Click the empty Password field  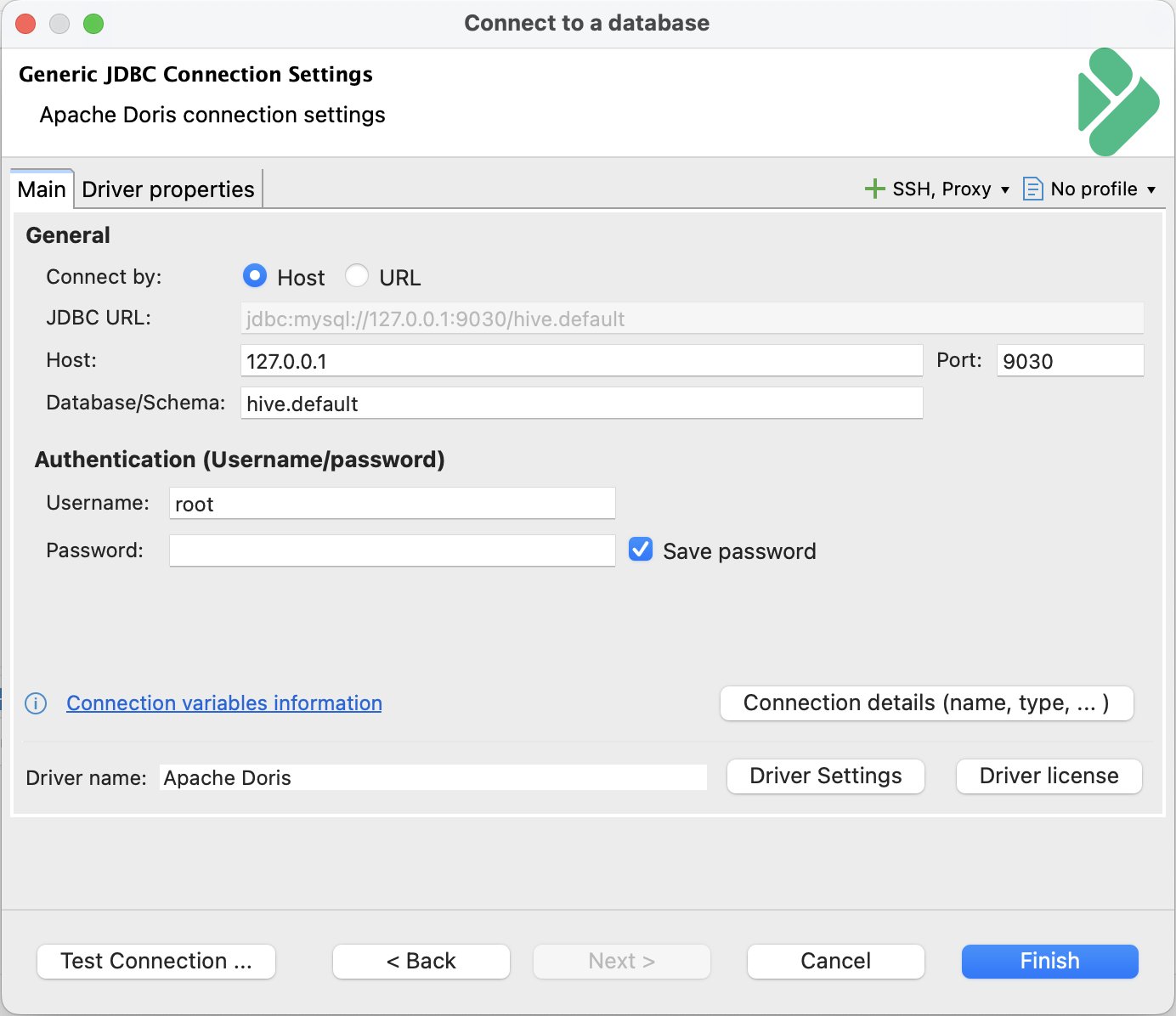[x=393, y=550]
